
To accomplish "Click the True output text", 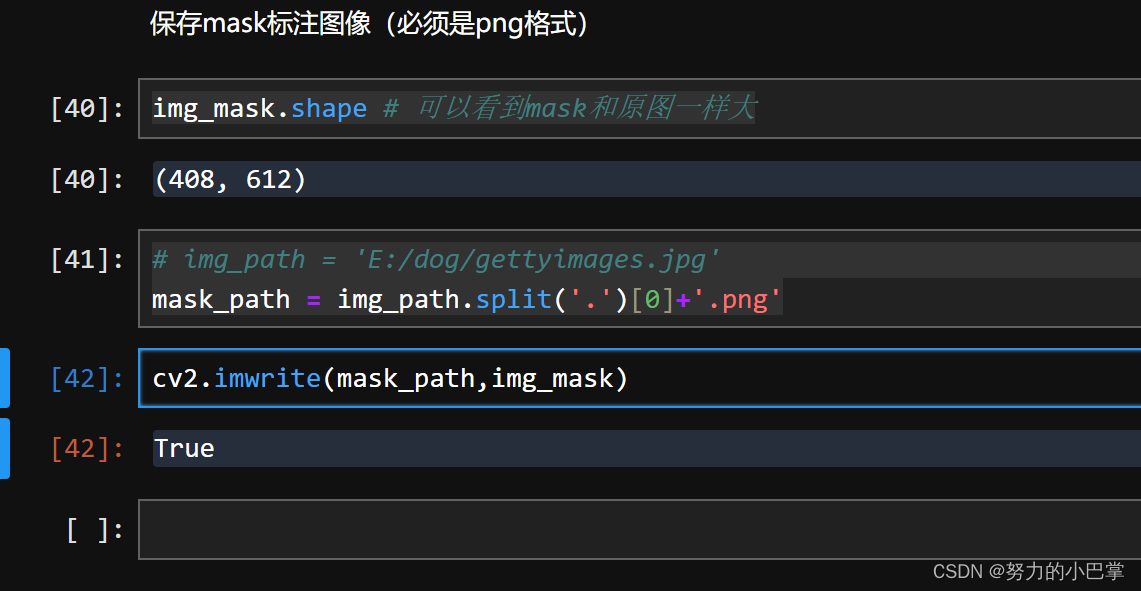I will pyautogui.click(x=184, y=448).
